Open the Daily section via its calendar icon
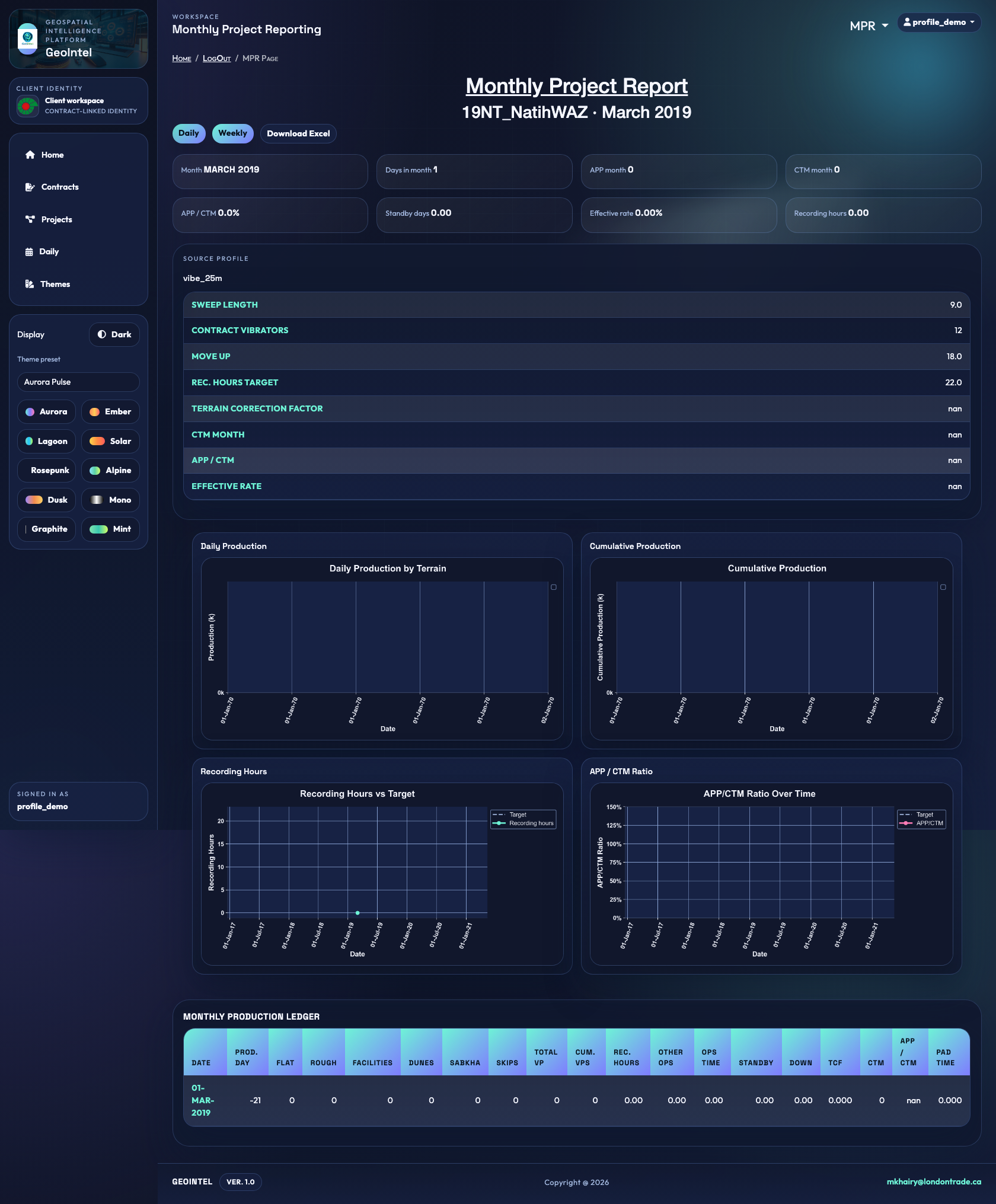Screen dimensions: 996x1204 coord(30,251)
